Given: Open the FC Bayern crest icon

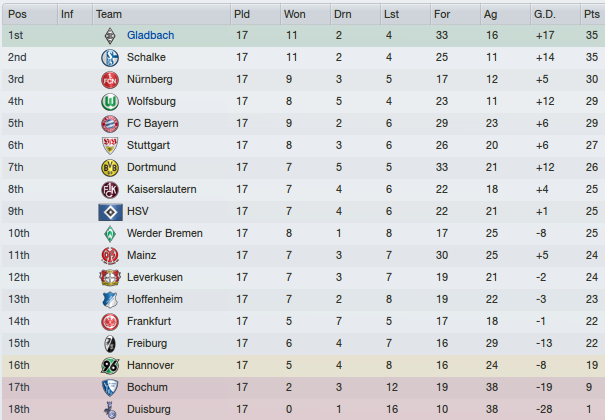Looking at the screenshot, I should 110,124.
